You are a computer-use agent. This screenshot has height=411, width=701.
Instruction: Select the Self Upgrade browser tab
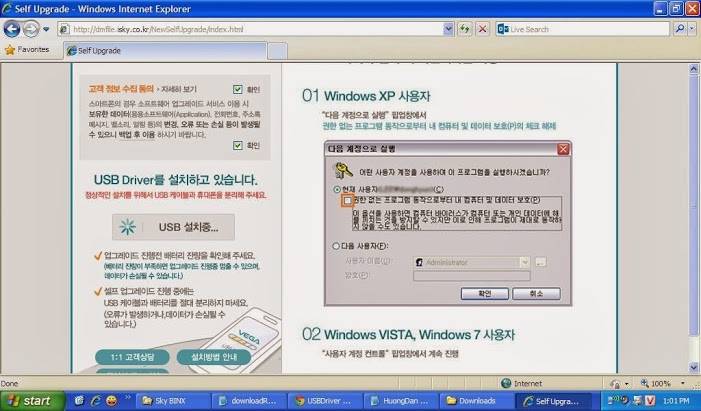click(x=165, y=51)
